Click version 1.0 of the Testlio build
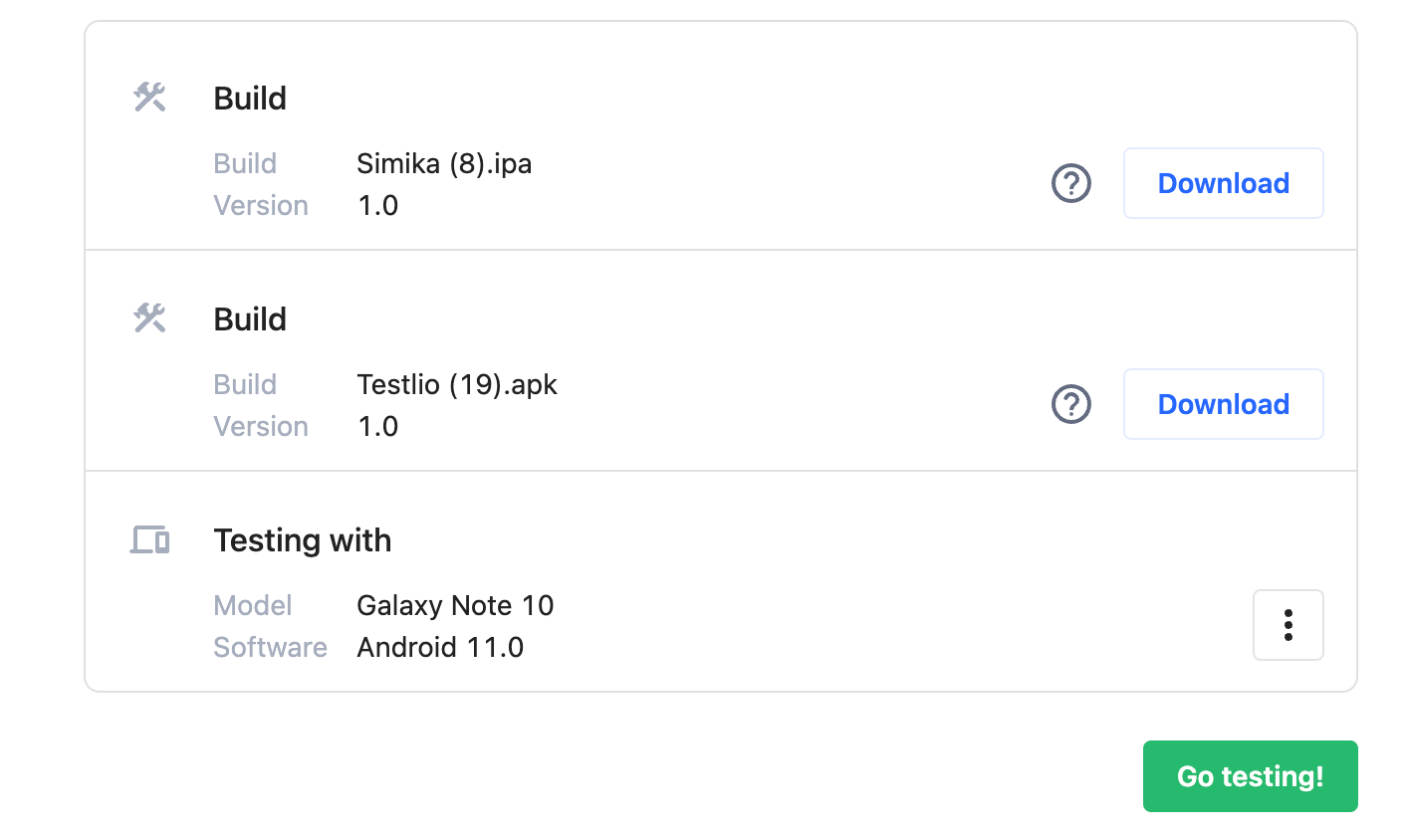Viewport: 1408px width, 840px height. [377, 426]
